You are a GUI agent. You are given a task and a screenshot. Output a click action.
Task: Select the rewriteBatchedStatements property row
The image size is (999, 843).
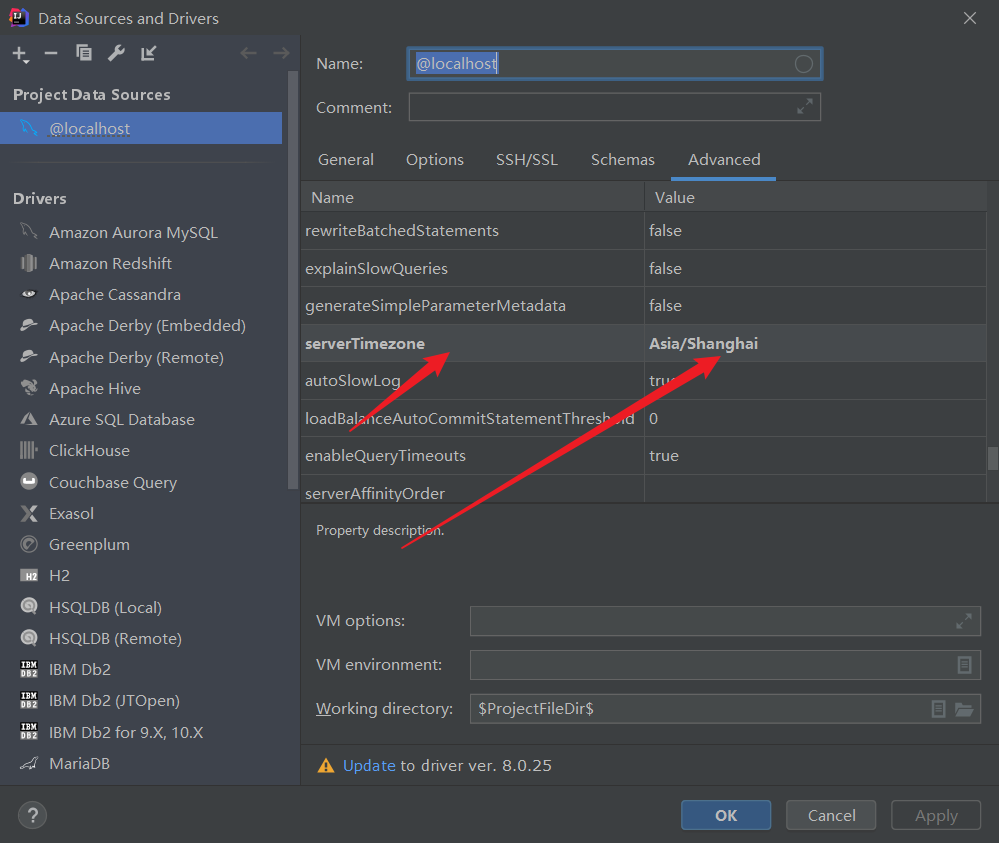643,231
